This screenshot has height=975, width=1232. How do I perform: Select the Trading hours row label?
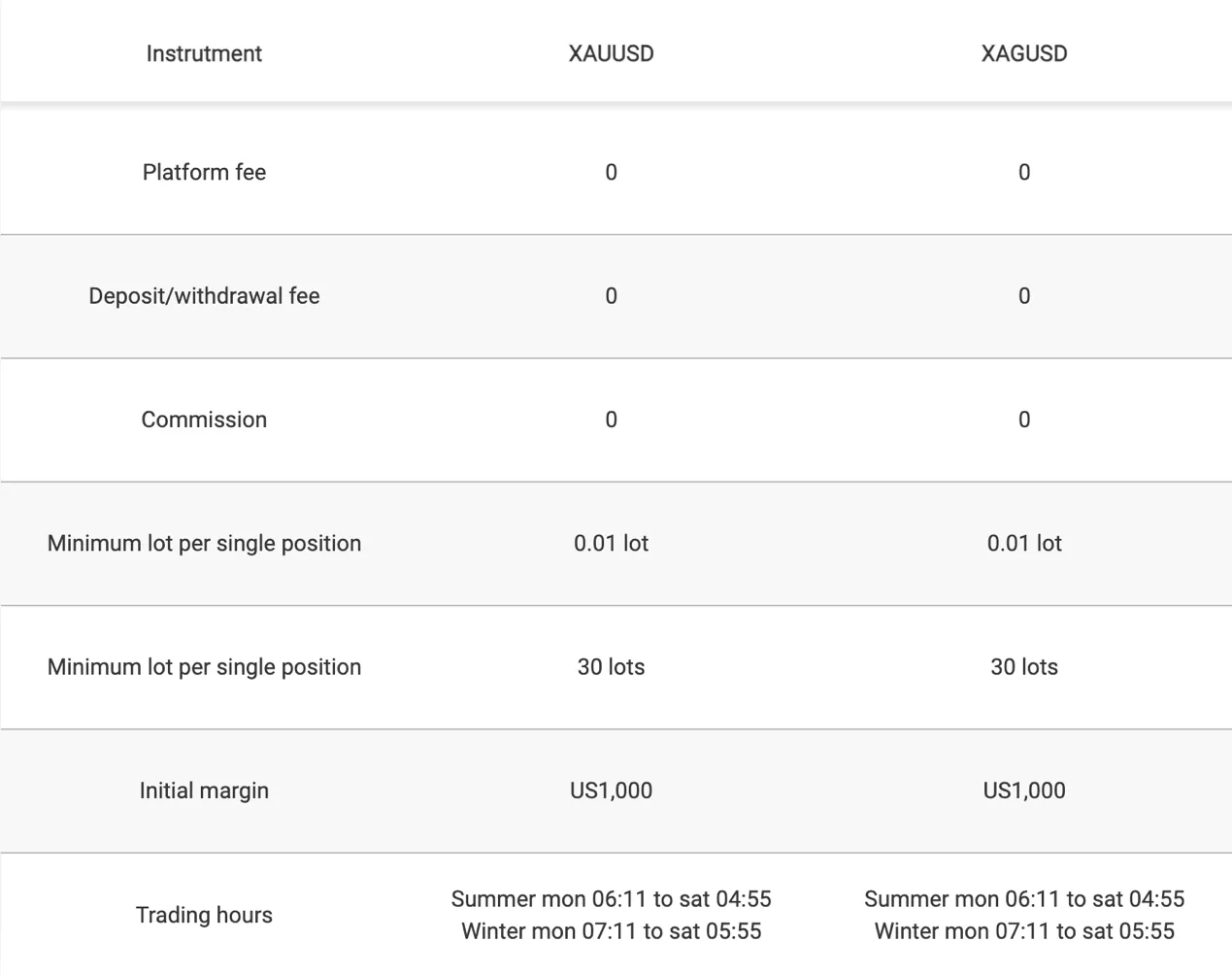pyautogui.click(x=204, y=915)
